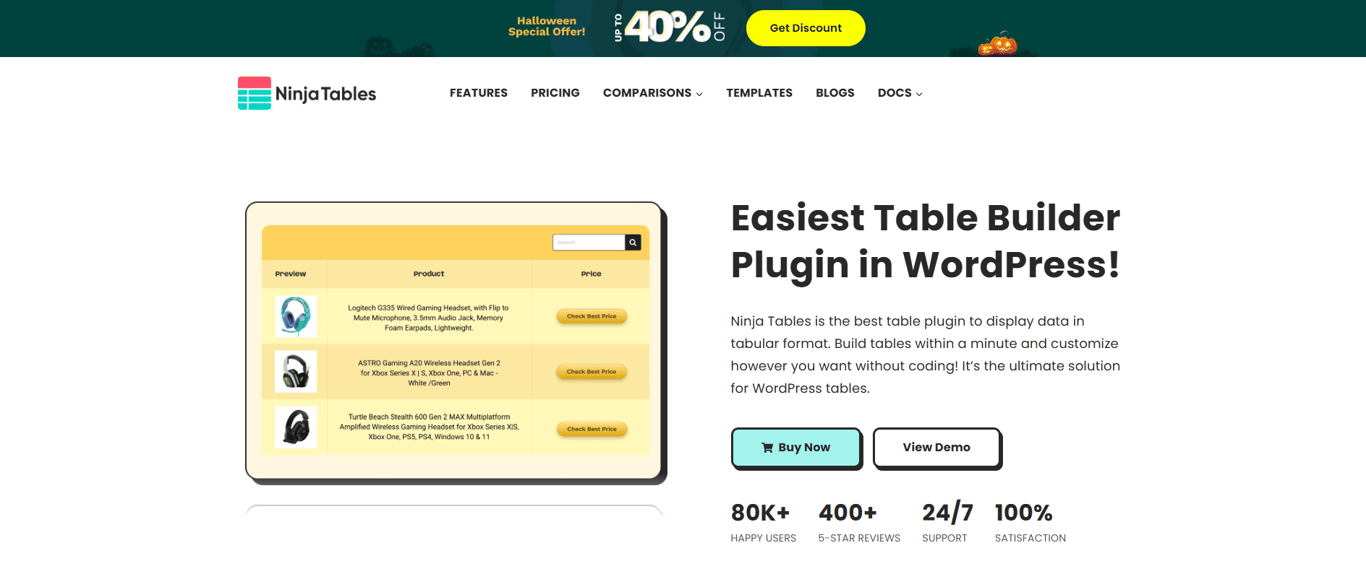Click the search field in table preview

[x=589, y=242]
